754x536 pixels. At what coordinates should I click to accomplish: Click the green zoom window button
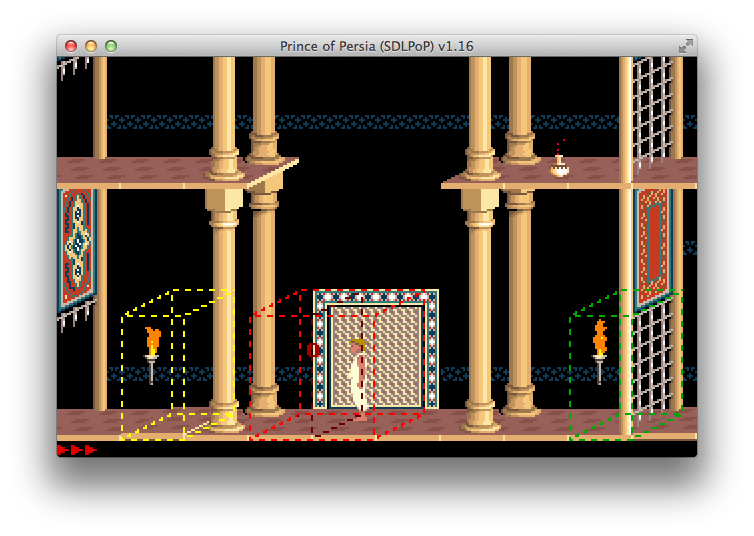[111, 46]
